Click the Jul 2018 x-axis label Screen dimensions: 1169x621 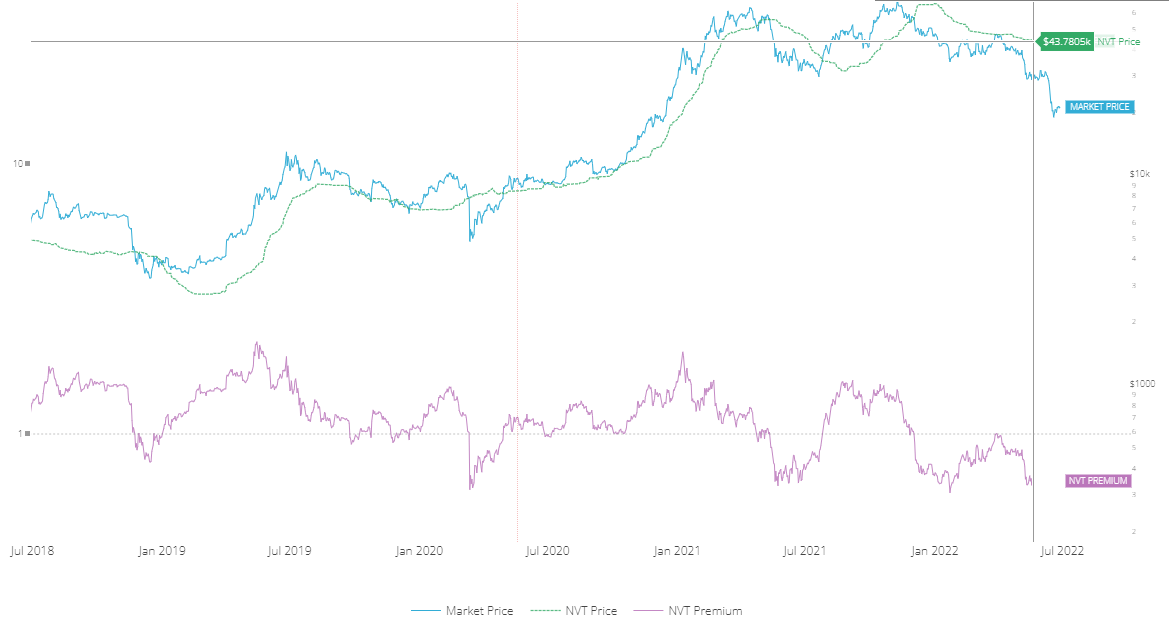(x=33, y=550)
